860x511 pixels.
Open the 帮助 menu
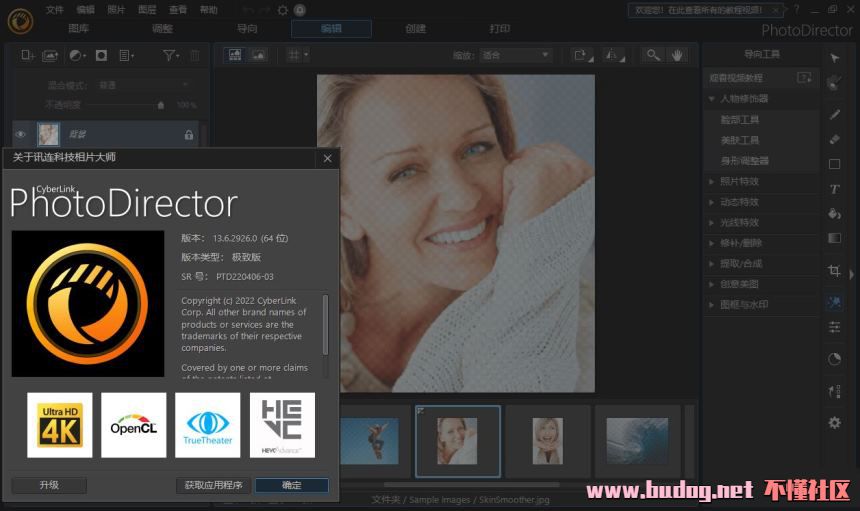(x=208, y=10)
